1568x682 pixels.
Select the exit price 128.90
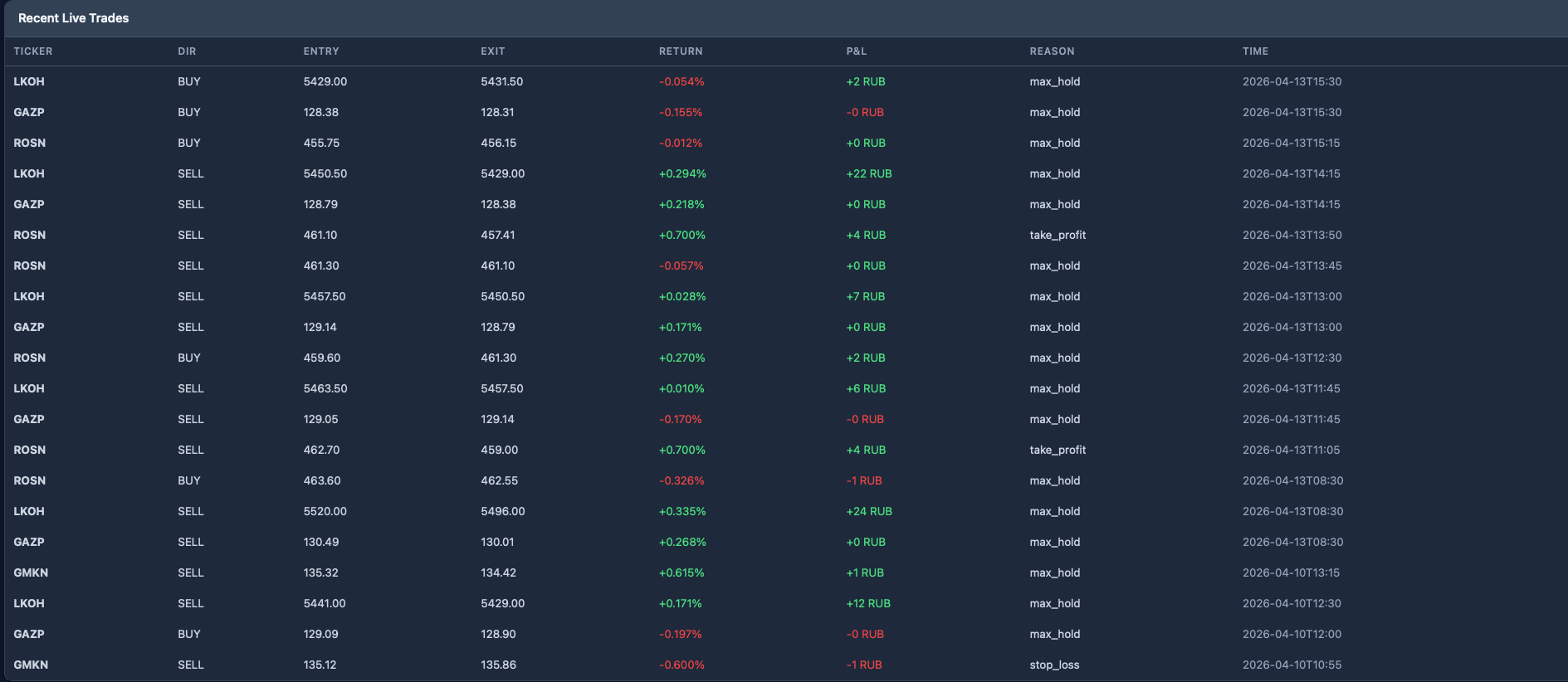pyautogui.click(x=498, y=635)
